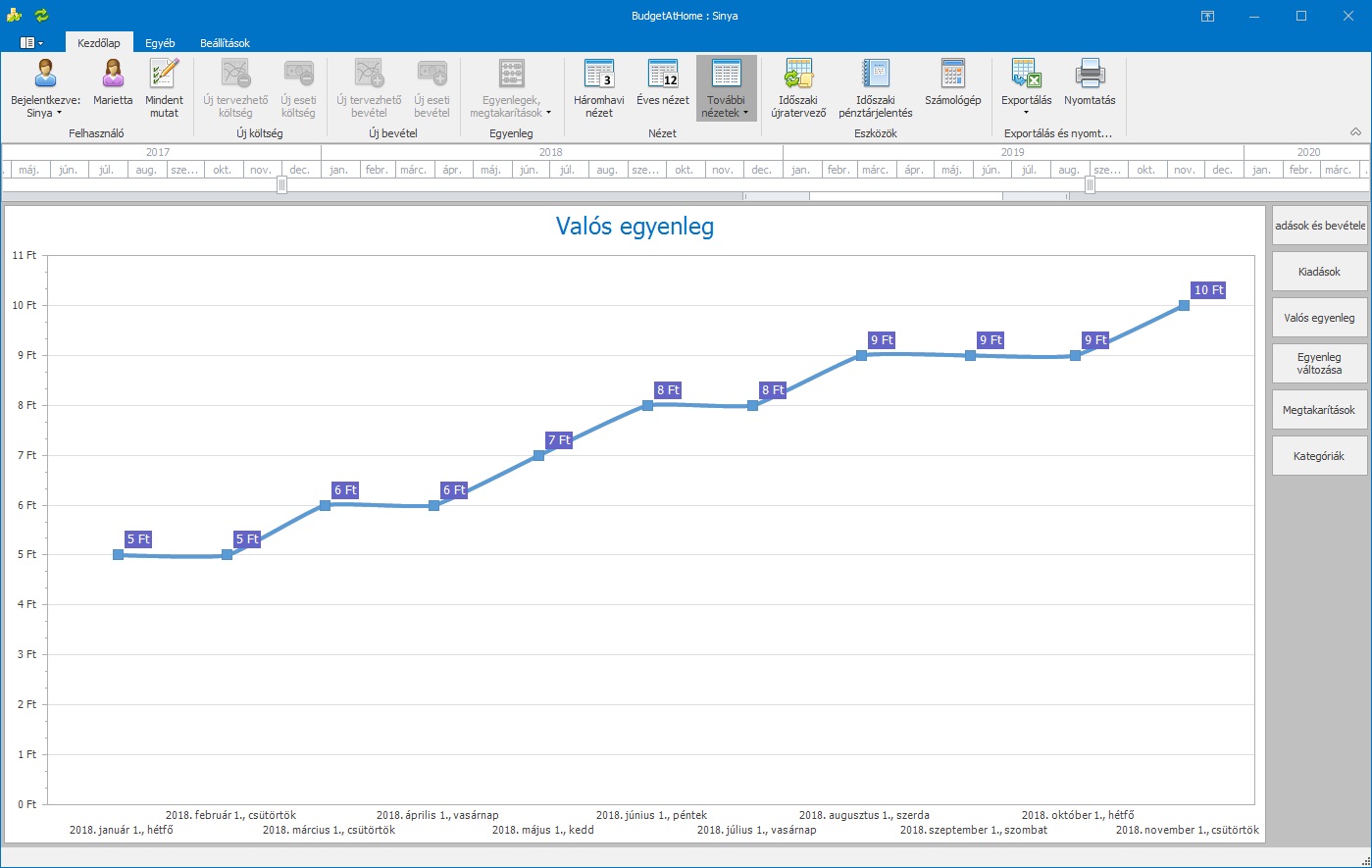Launch Időszaki újratervező tool
Viewport: 1372px width, 868px height.
coord(798,87)
